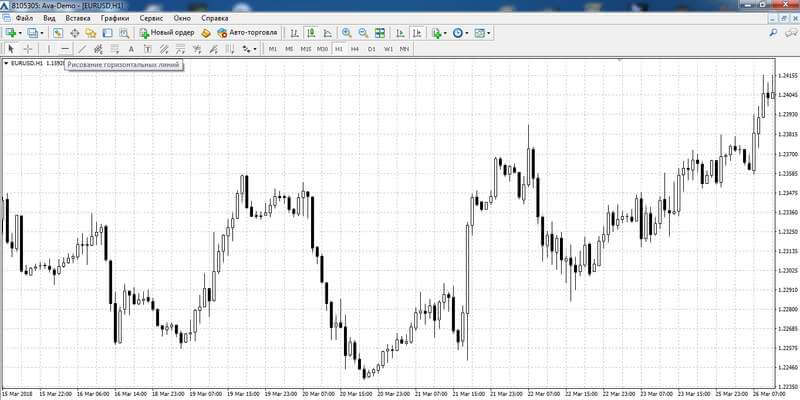
Task: Click the price scale at 1.24155
Action: coord(789,75)
